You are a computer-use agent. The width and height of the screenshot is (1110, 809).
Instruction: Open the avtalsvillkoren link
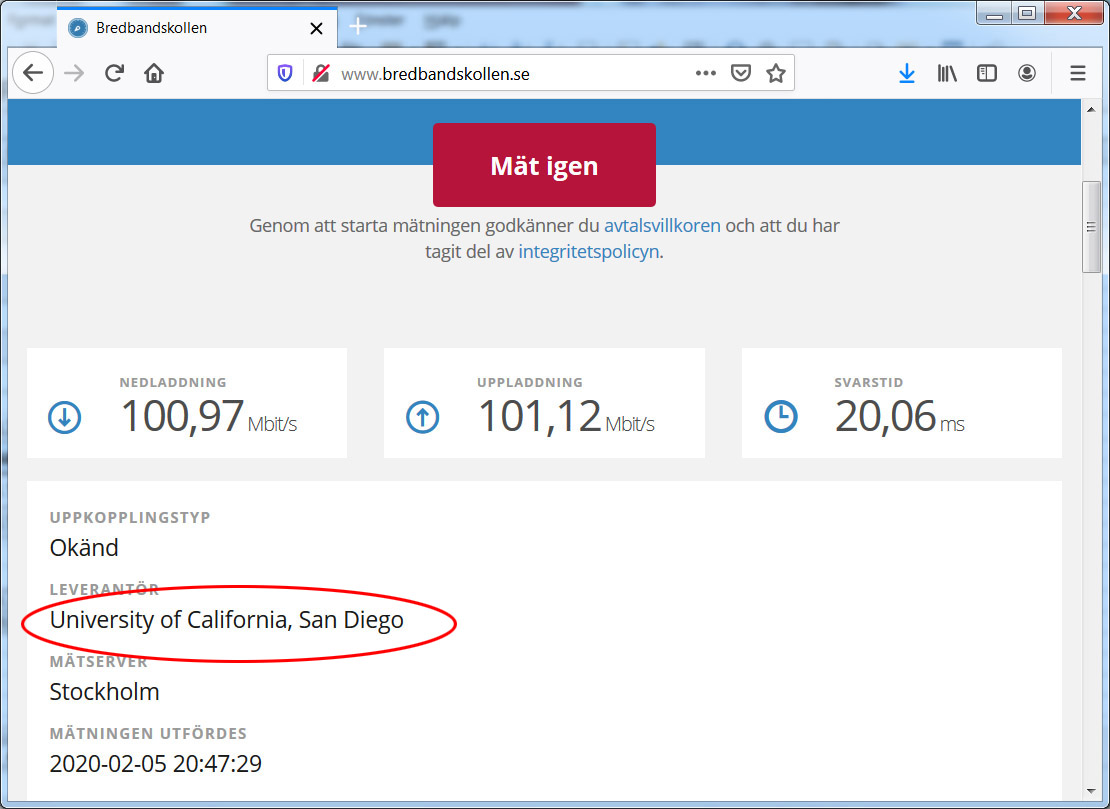tap(662, 225)
